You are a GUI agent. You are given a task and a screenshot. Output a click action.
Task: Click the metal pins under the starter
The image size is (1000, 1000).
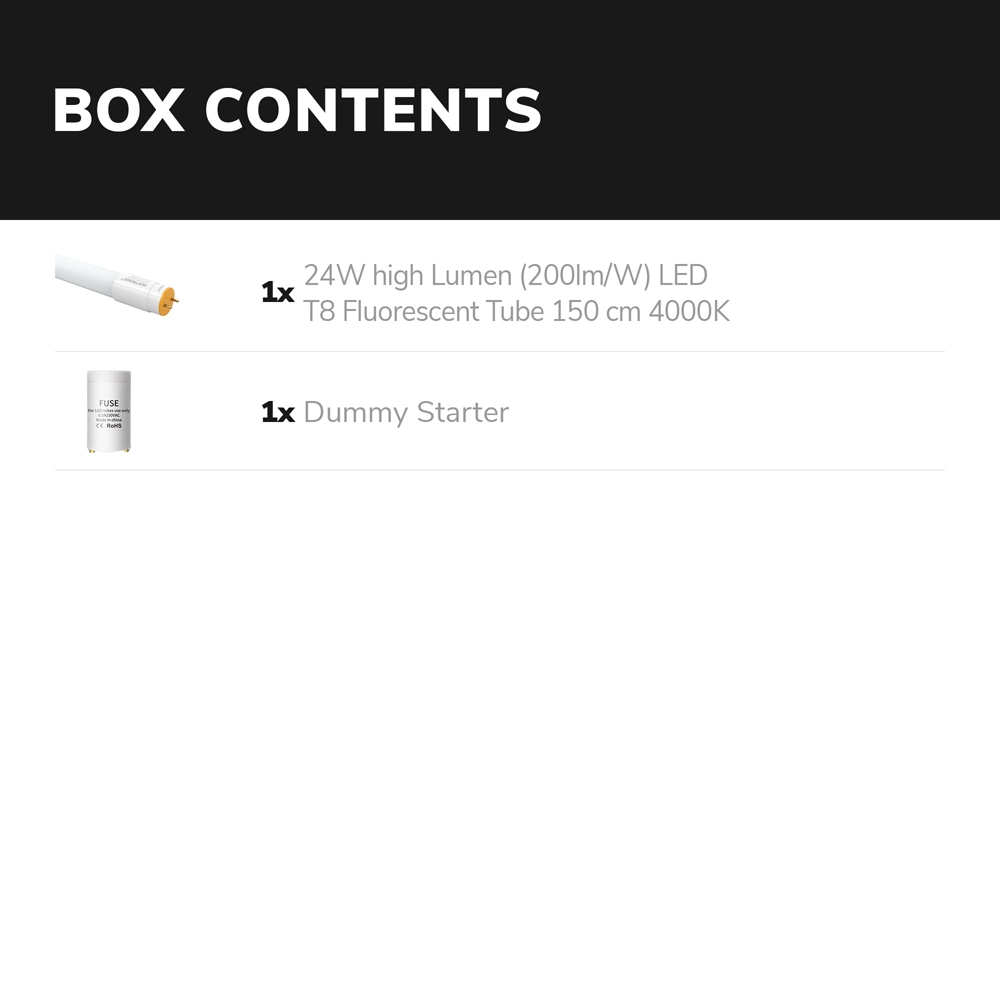tap(108, 450)
